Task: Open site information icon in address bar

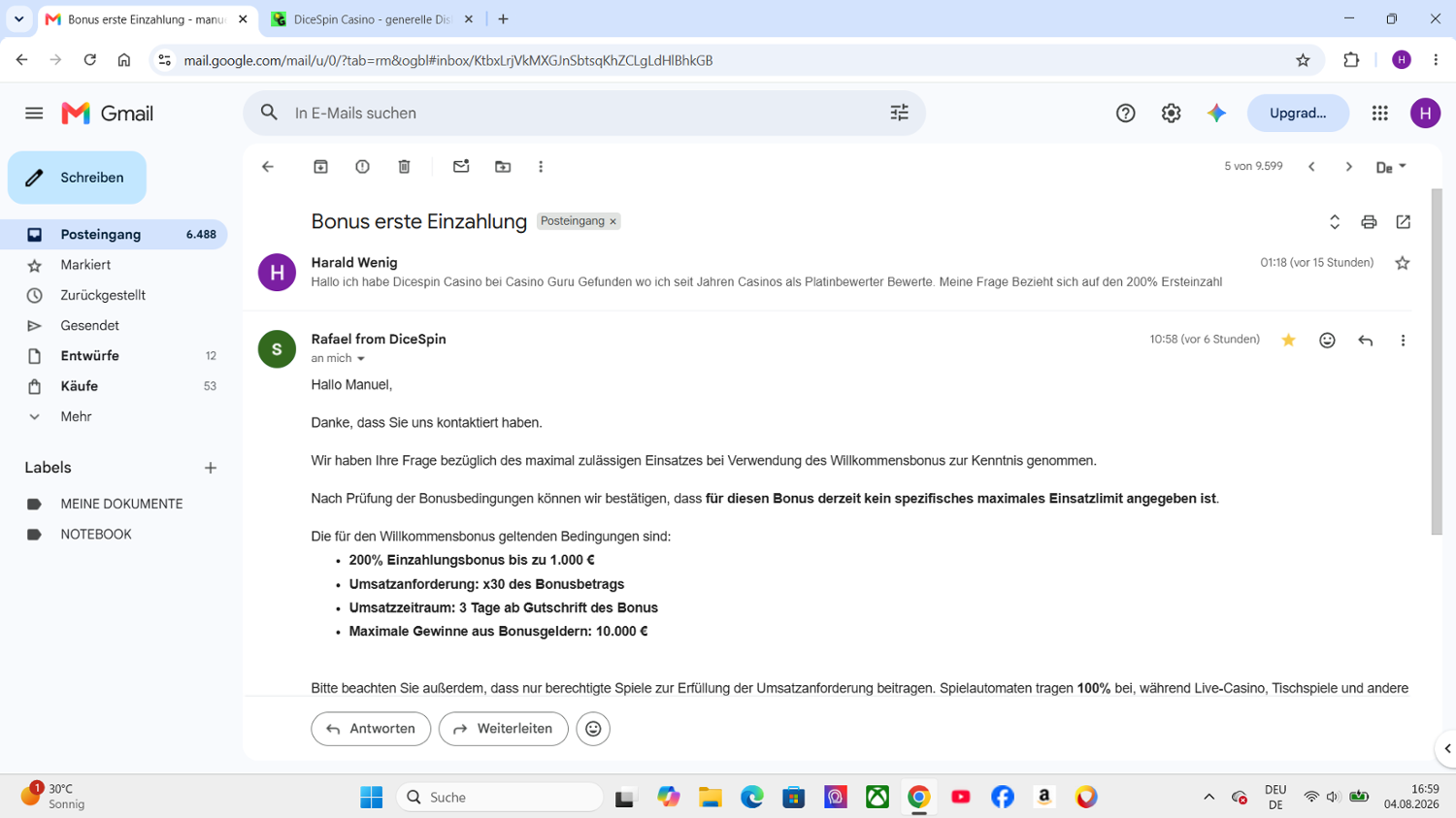Action: (165, 60)
